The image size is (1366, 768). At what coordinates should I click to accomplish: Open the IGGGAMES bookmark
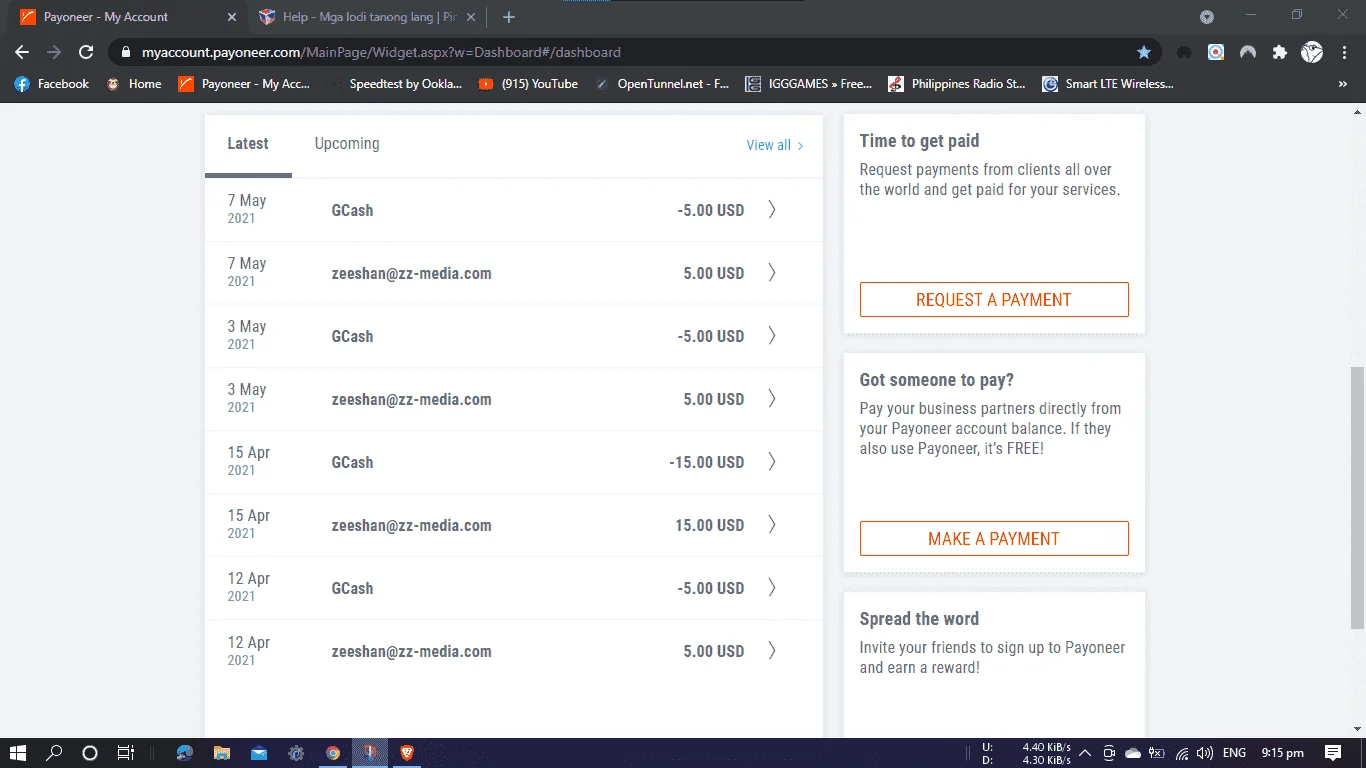click(x=809, y=84)
